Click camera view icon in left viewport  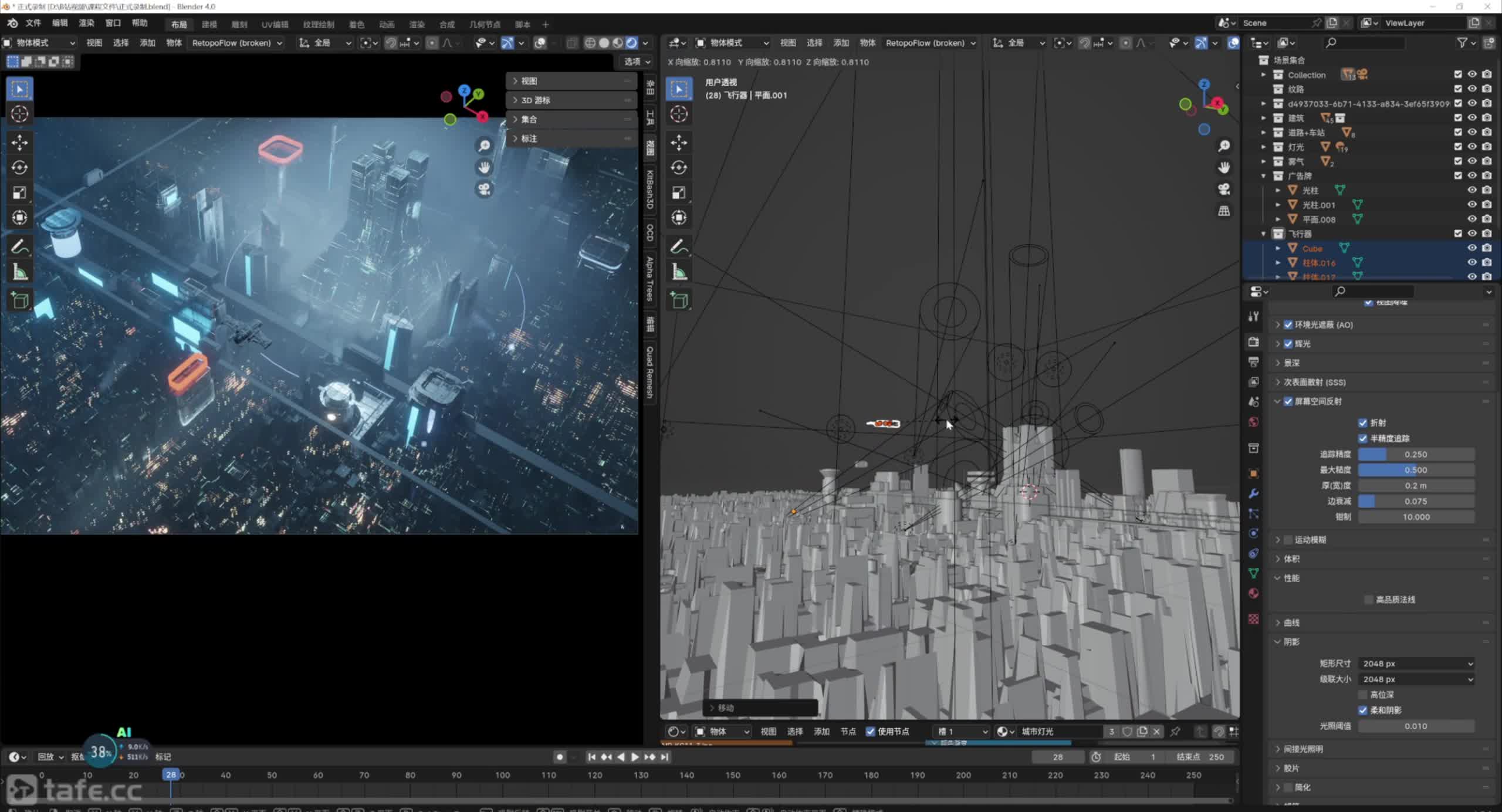(484, 189)
